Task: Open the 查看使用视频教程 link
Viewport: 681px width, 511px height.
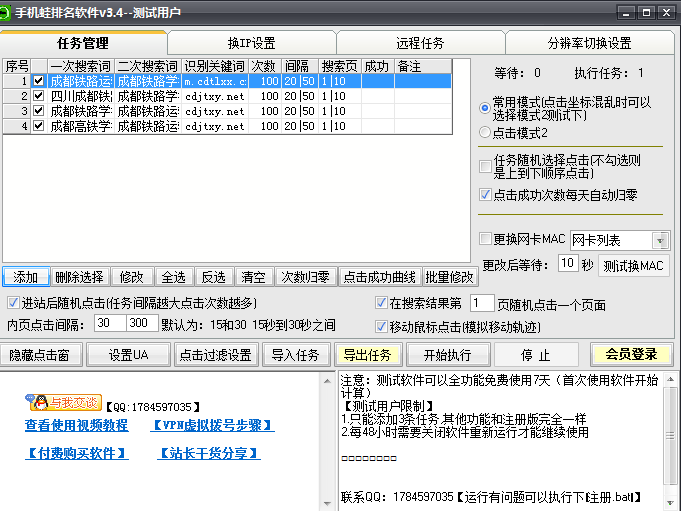Action: tap(76, 425)
